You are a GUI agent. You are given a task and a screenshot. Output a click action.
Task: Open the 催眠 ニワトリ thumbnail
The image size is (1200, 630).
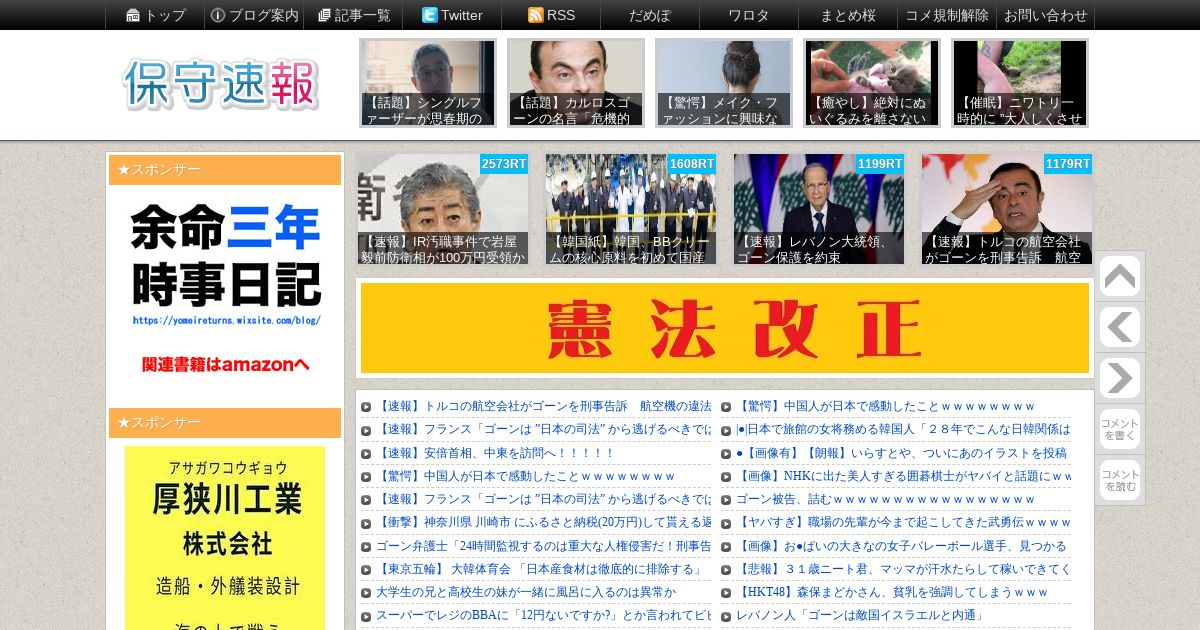[1020, 83]
